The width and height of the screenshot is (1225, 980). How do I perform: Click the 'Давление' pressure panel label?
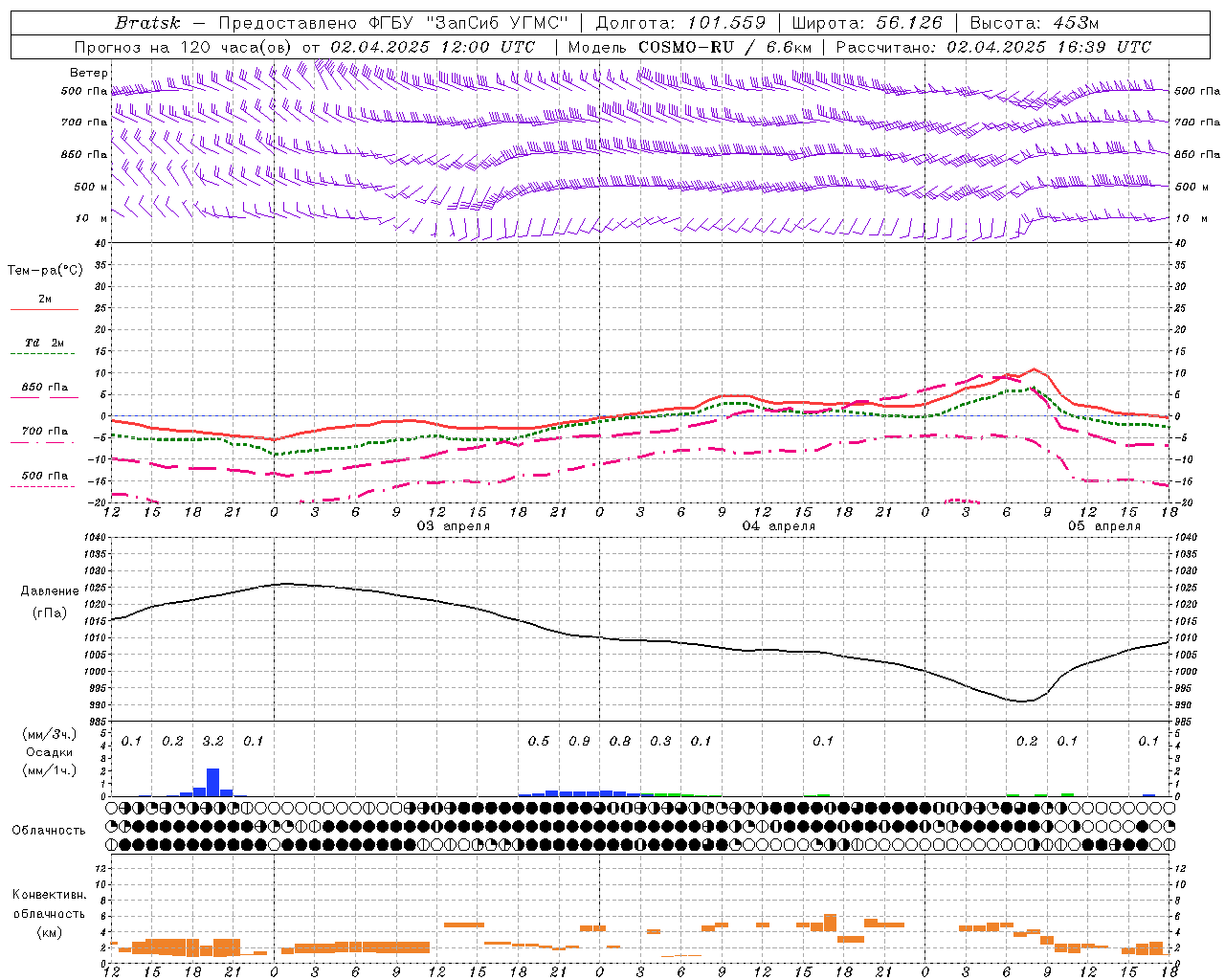(x=50, y=591)
